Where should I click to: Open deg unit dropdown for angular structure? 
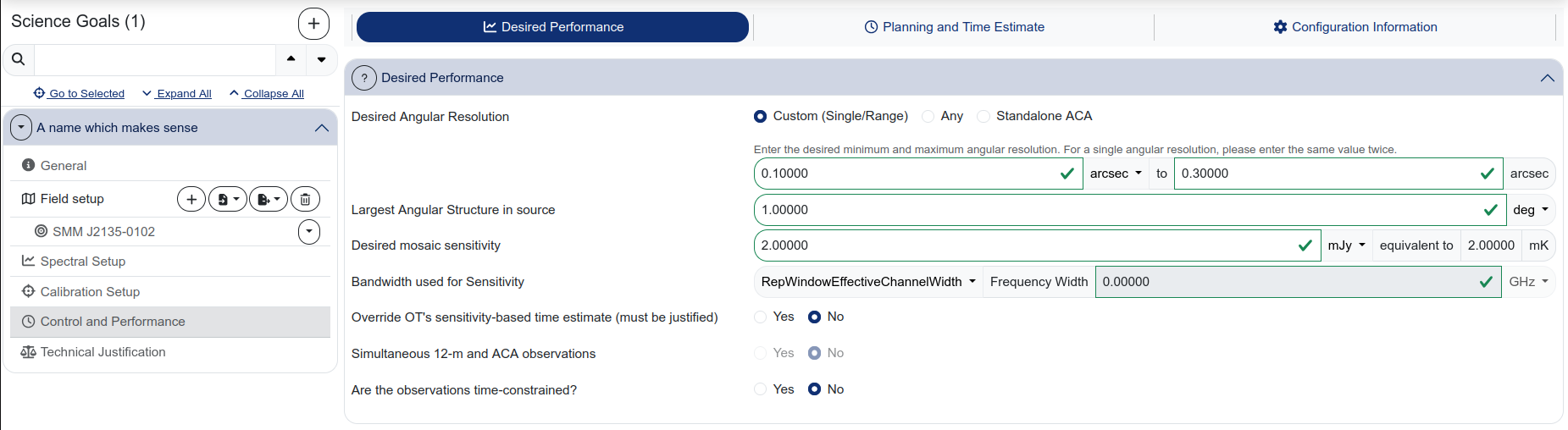click(x=1530, y=210)
